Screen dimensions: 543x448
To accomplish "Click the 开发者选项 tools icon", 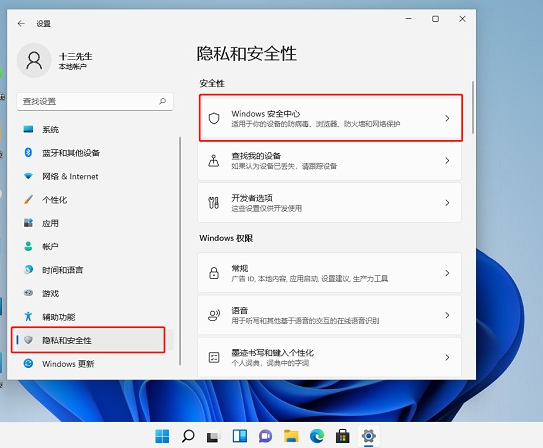I will pos(214,203).
